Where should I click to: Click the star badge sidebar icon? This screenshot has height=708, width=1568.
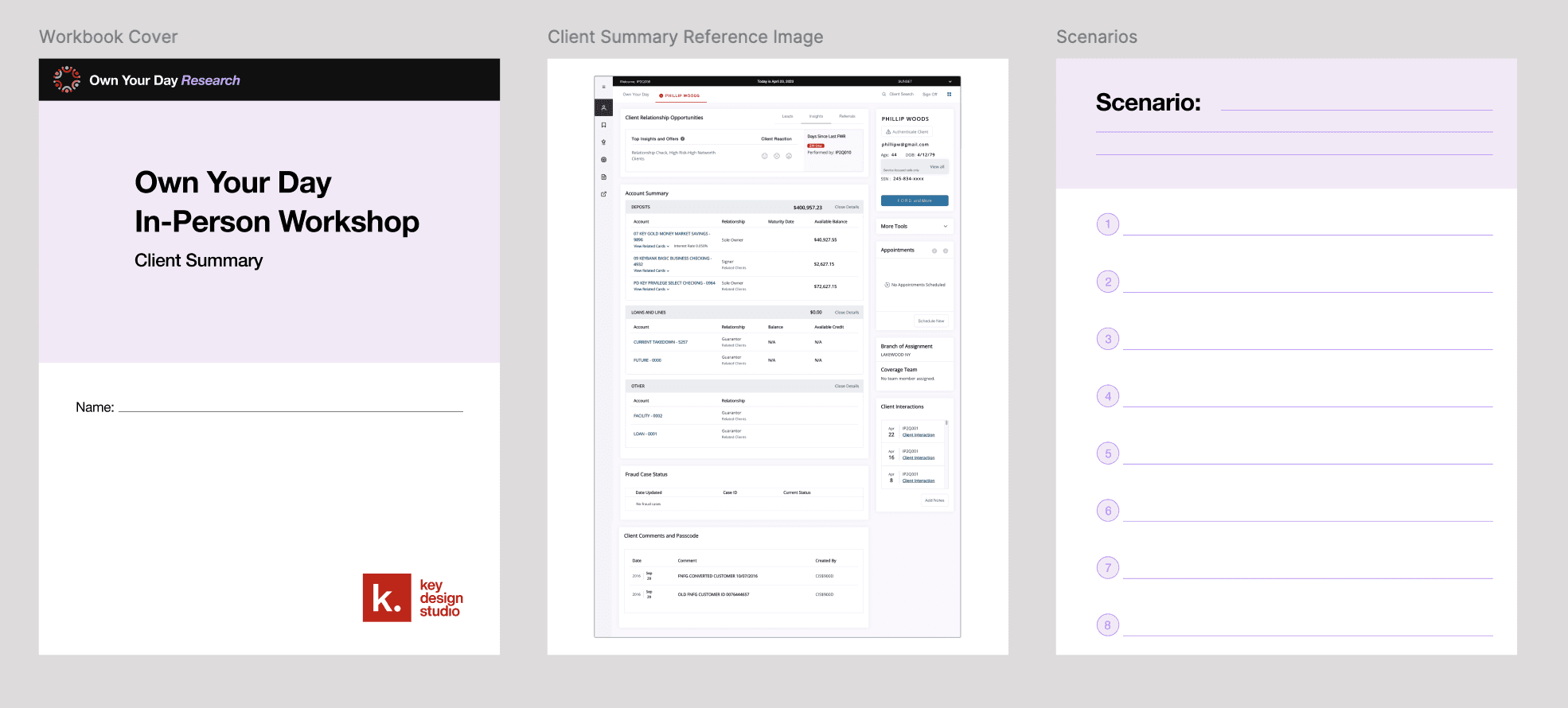point(603,142)
